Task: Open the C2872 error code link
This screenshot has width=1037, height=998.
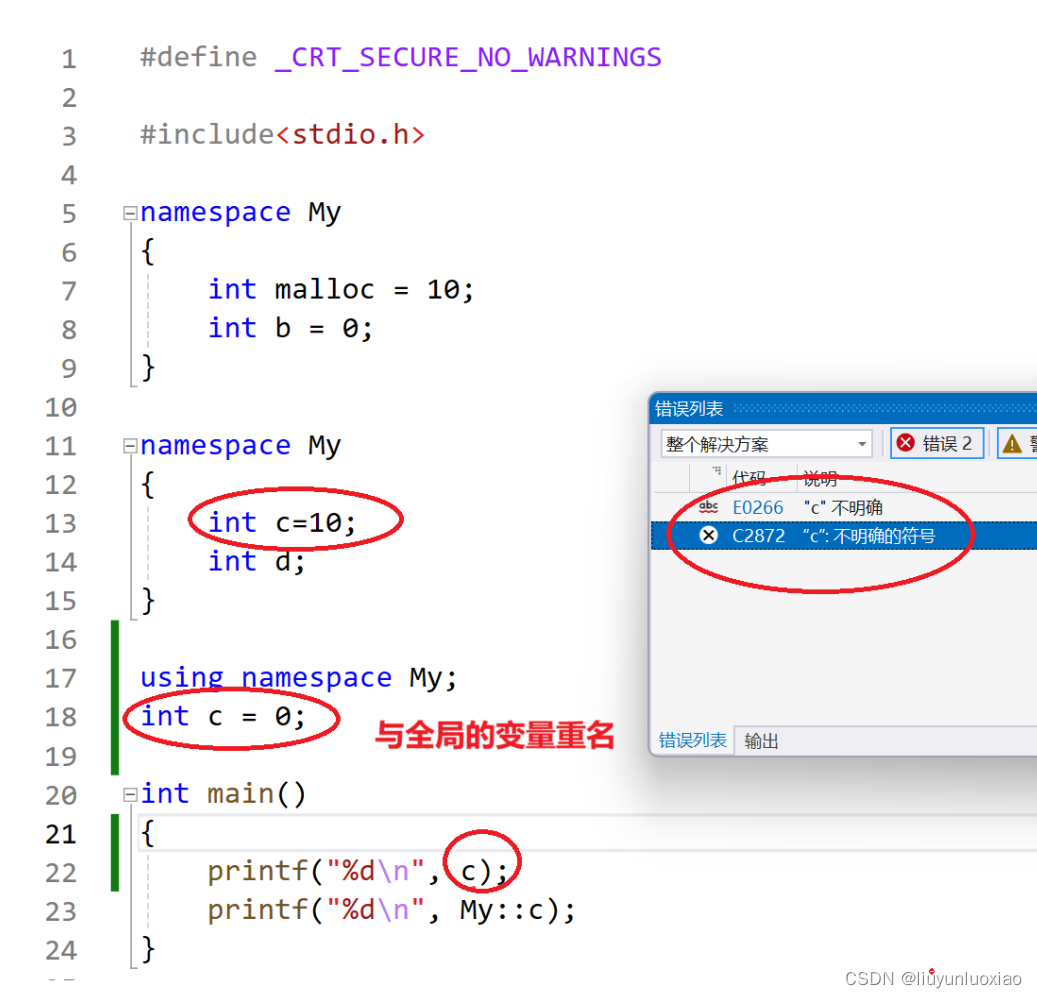Action: tap(759, 536)
